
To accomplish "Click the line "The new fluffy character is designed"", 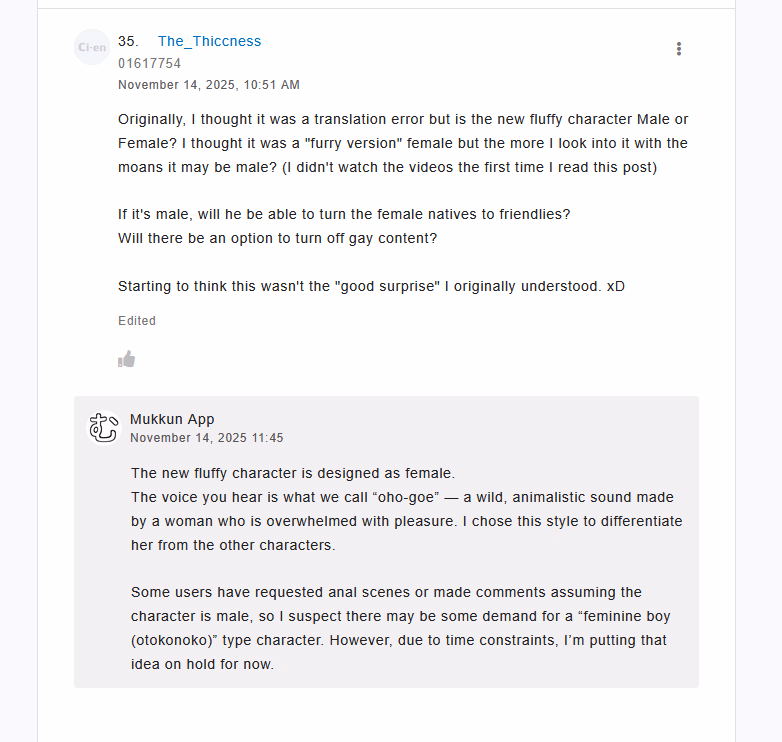I will tap(293, 473).
